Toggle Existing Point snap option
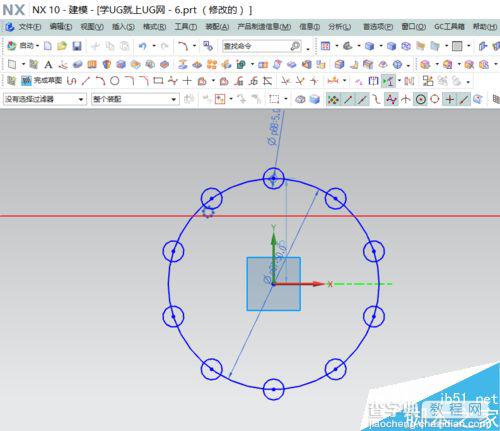500x431 pixels. [x=450, y=99]
